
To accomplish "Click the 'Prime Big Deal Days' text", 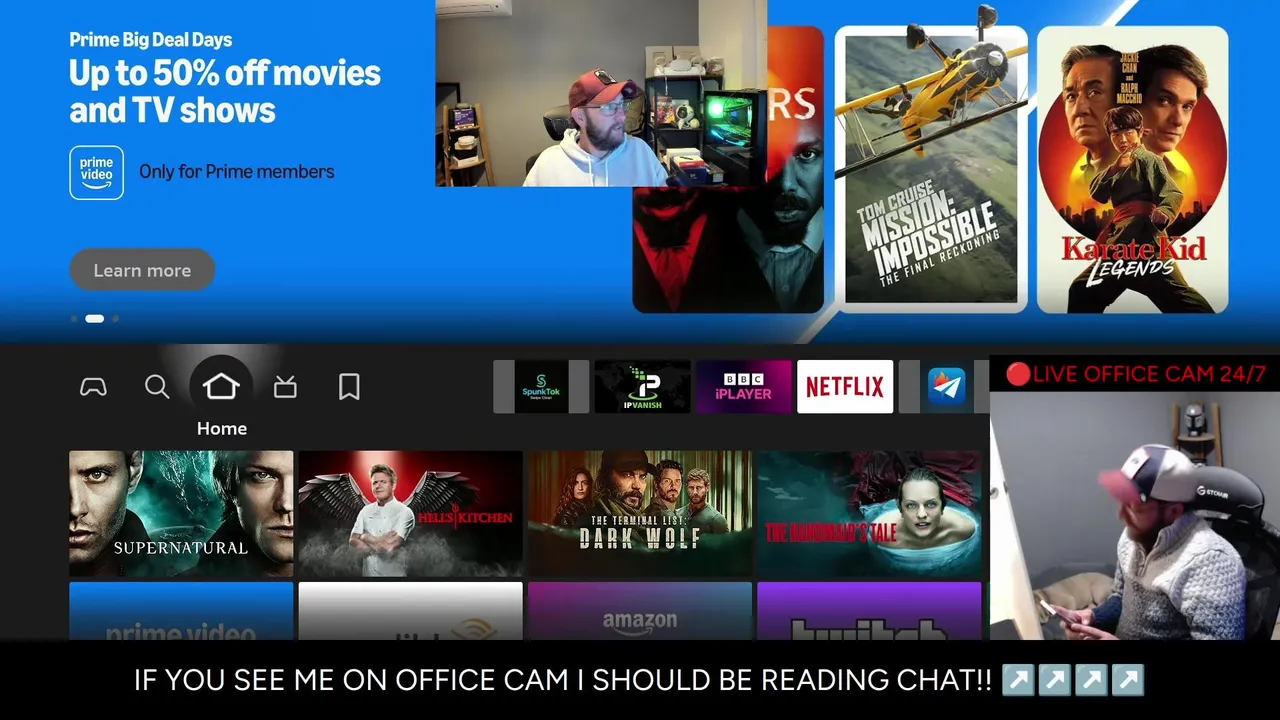I will tap(150, 40).
